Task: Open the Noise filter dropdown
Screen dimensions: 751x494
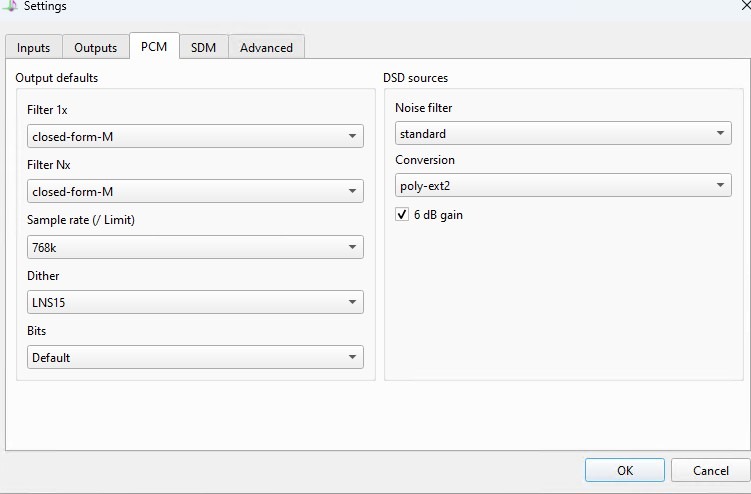Action: tap(563, 133)
